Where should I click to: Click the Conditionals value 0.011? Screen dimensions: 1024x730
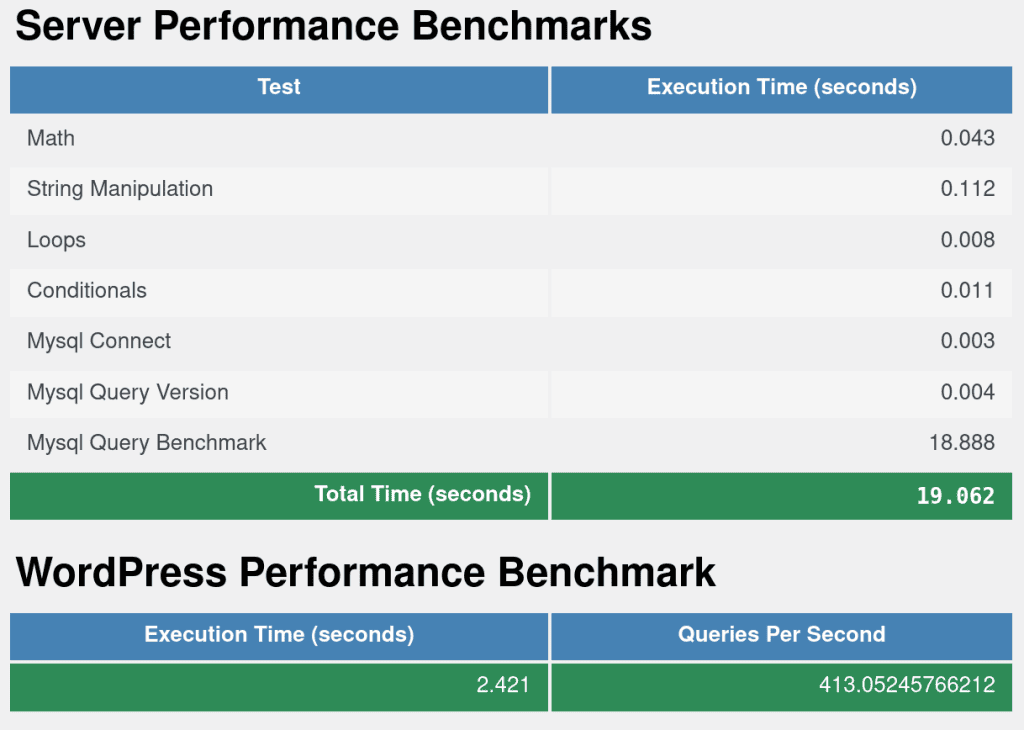click(x=967, y=291)
